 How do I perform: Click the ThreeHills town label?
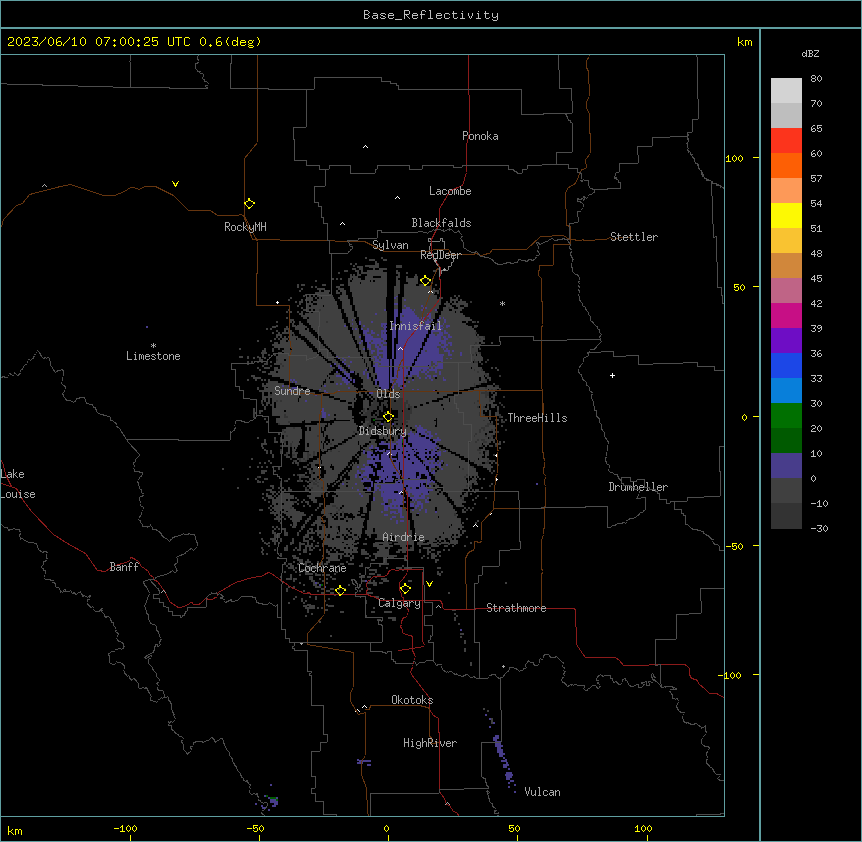coord(537,418)
